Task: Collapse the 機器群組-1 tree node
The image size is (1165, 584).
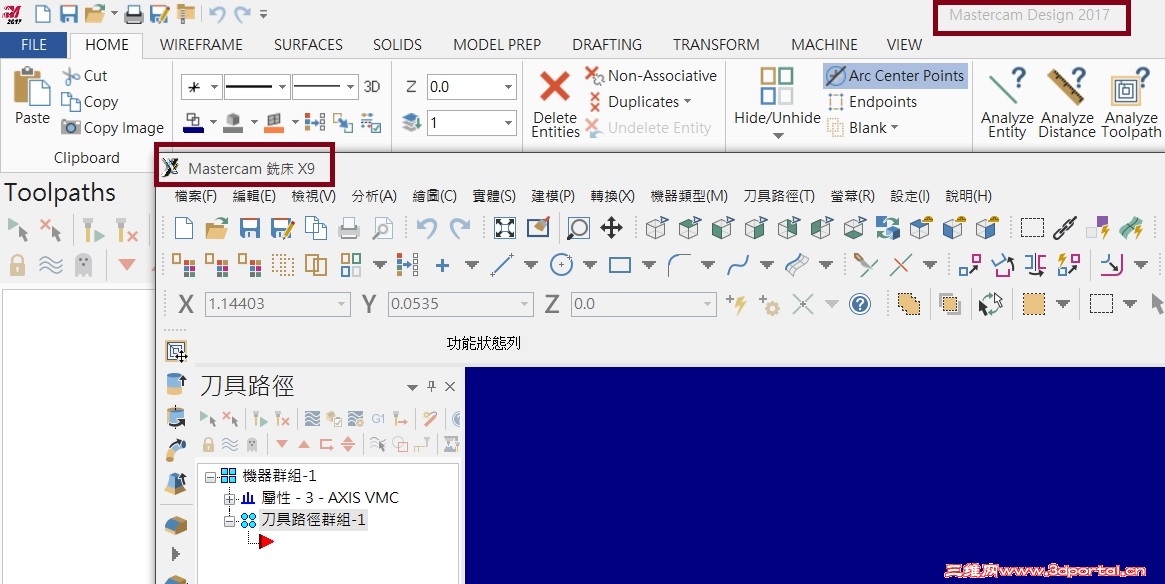Action: (x=211, y=476)
